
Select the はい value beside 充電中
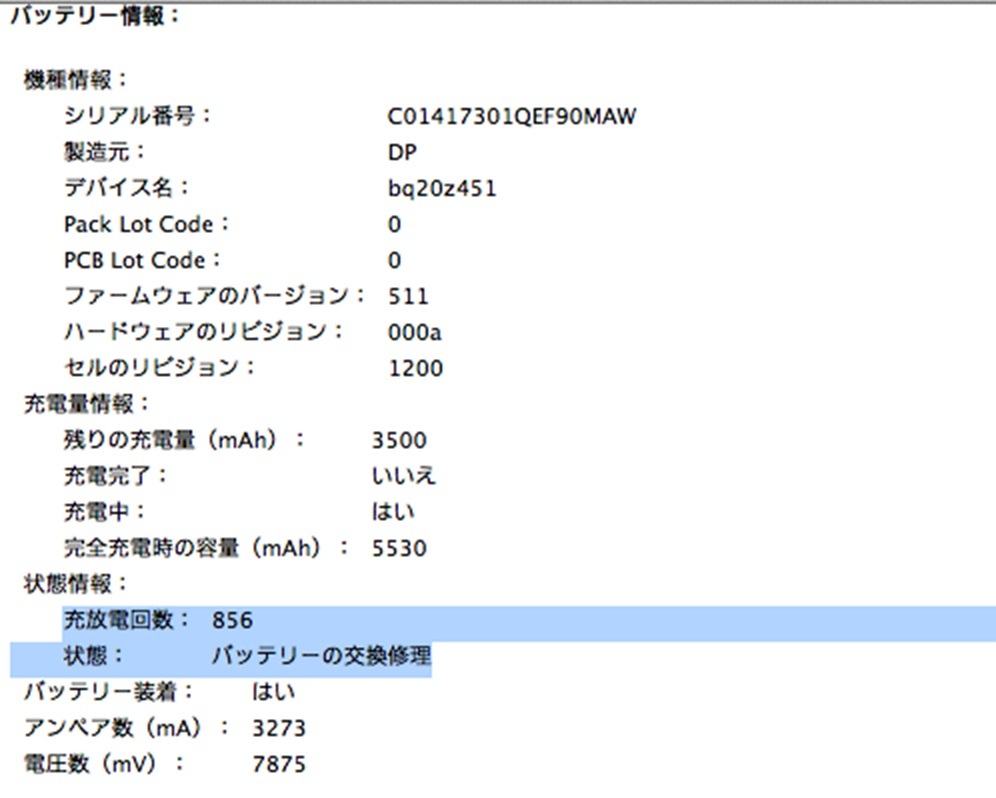(393, 512)
